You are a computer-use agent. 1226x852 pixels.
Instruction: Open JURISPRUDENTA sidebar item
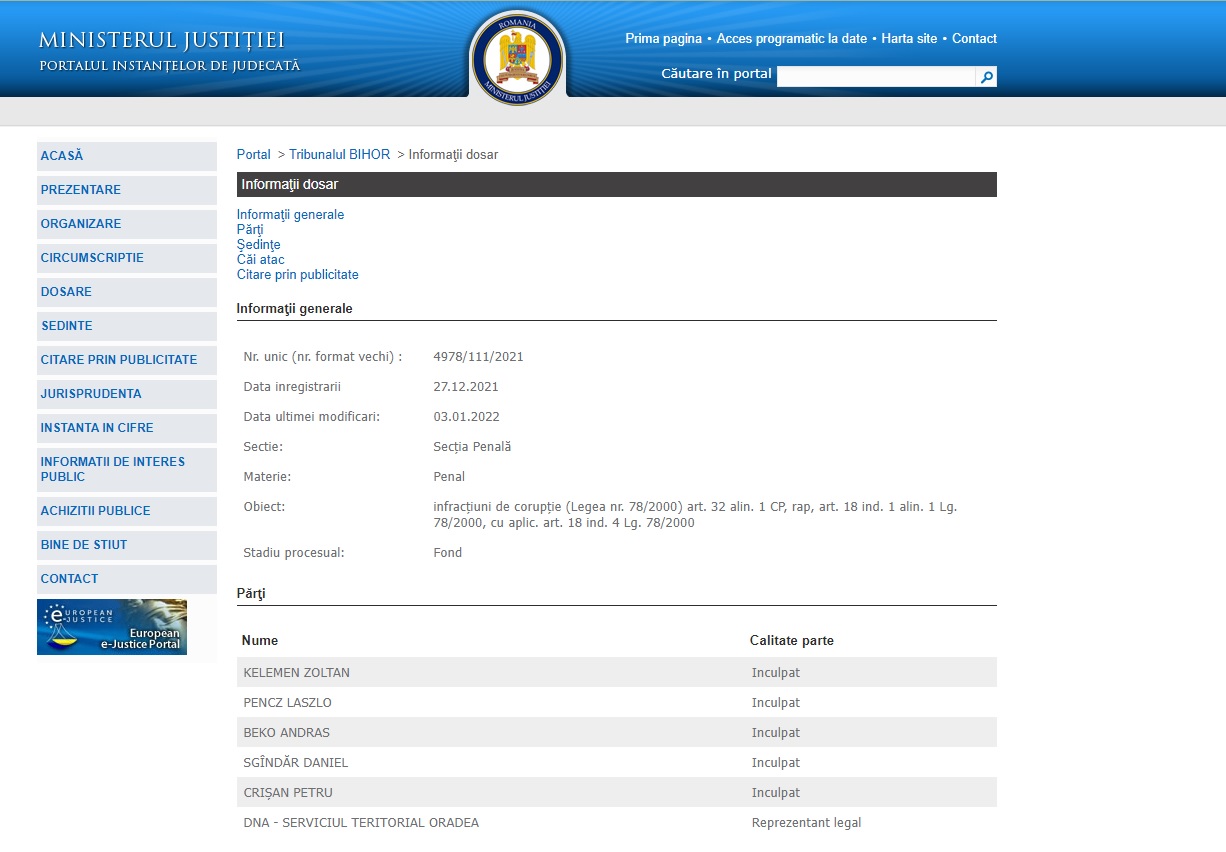[127, 394]
